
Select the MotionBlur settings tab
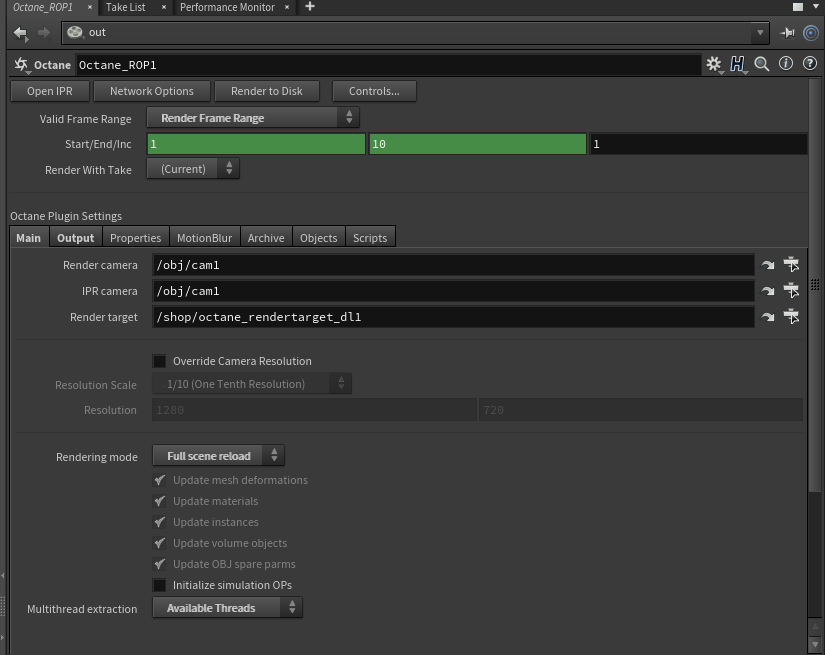point(205,238)
